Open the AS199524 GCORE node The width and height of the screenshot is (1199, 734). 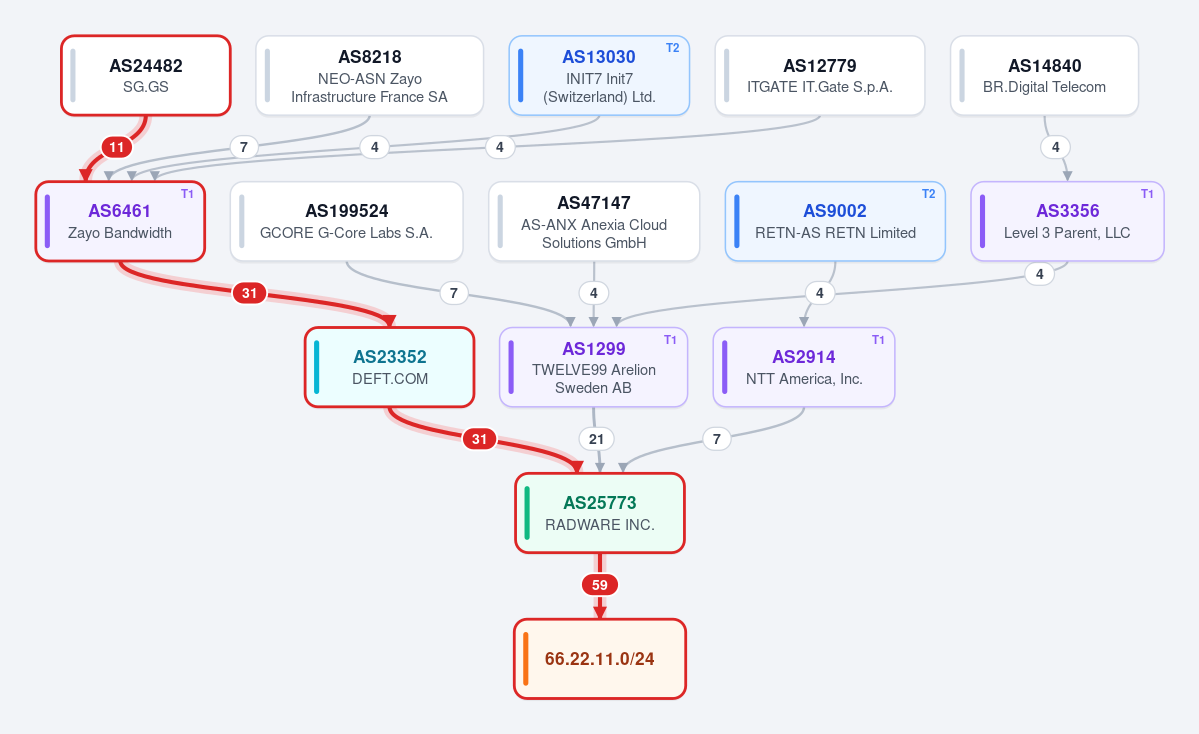tap(346, 222)
